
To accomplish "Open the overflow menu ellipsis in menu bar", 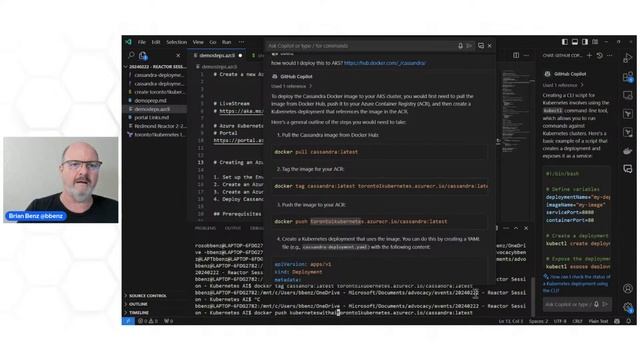I will click(x=241, y=42).
